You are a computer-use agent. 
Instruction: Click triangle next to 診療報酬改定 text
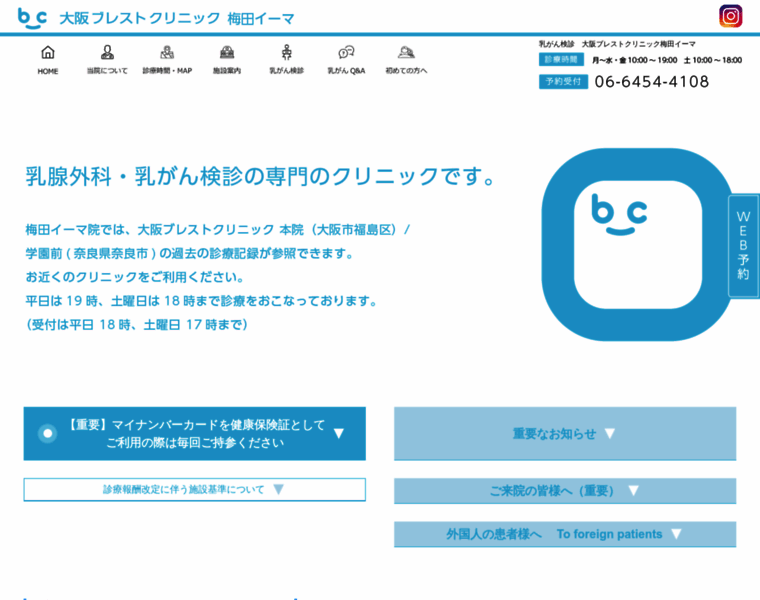pos(278,489)
